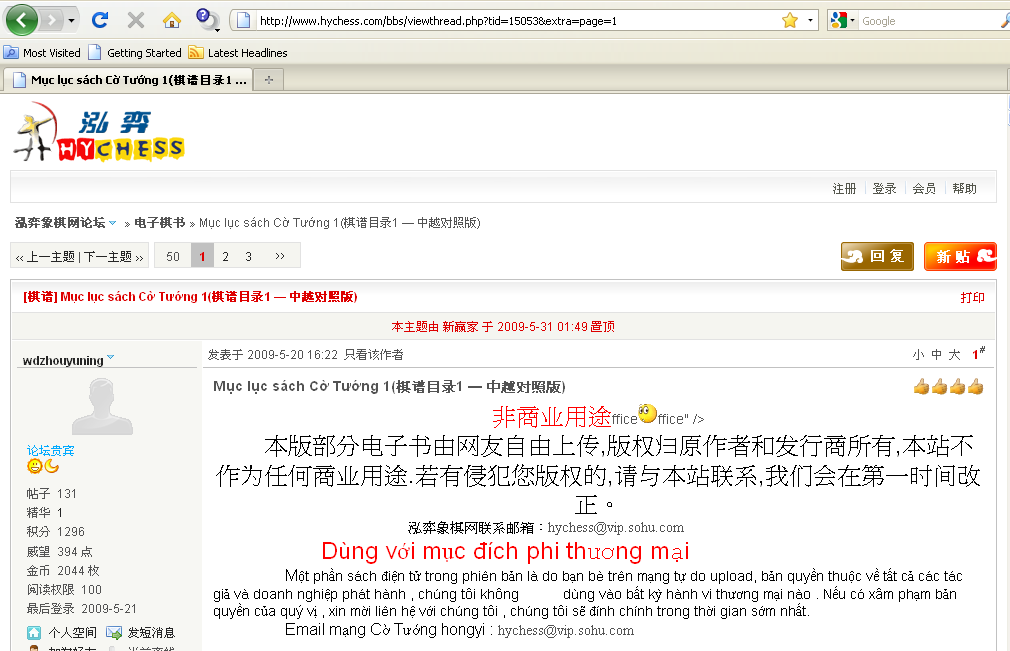
Task: Reload the current page
Action: [100, 20]
